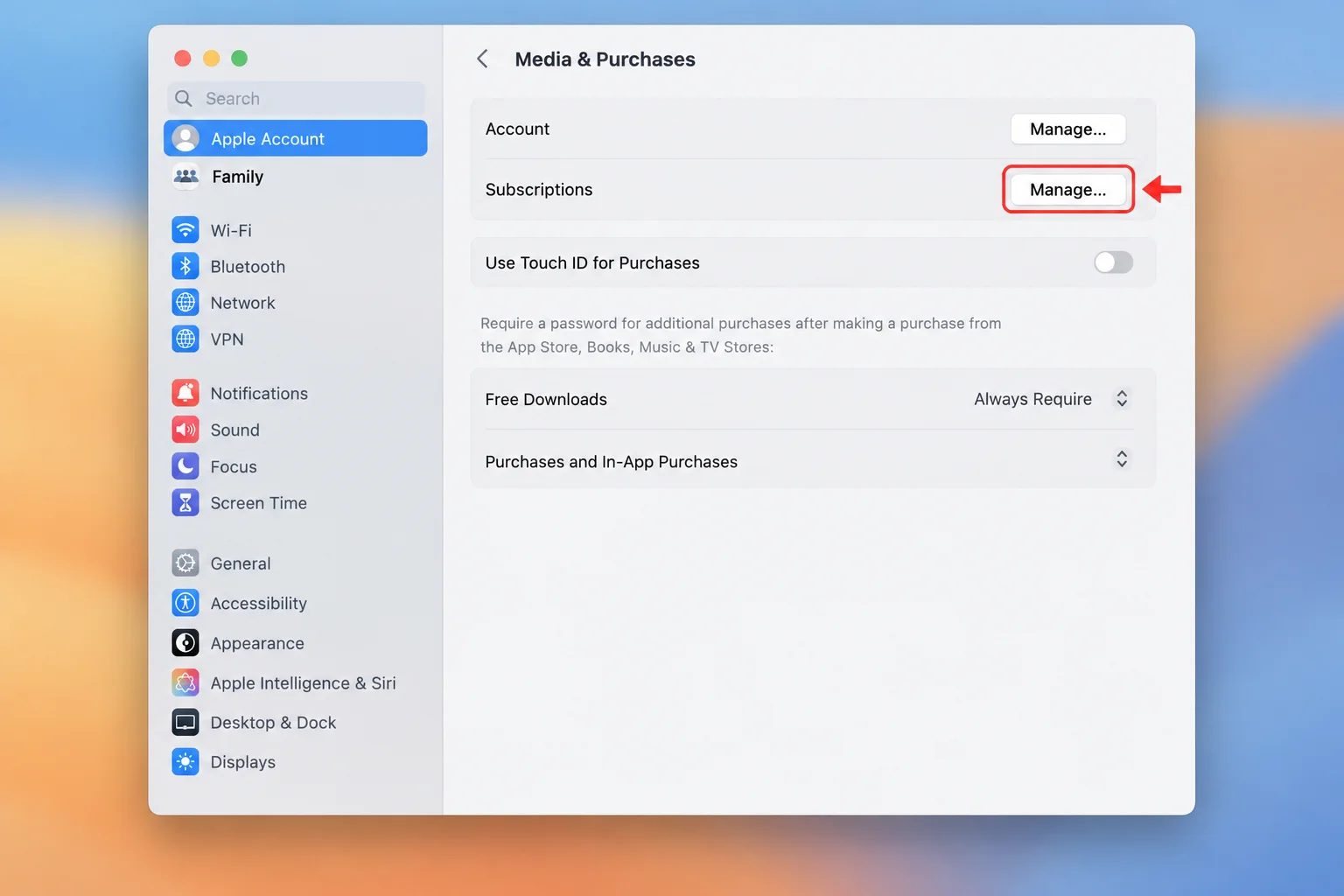The image size is (1344, 896).
Task: Click the "Media & Purchases" page title
Action: pos(605,59)
